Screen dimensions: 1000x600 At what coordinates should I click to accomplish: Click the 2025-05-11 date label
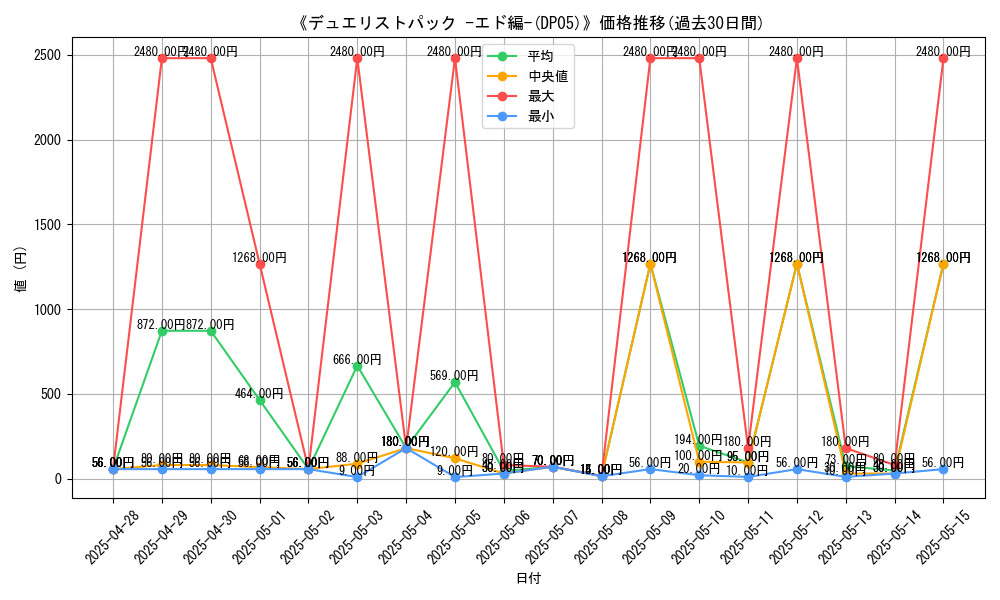747,538
